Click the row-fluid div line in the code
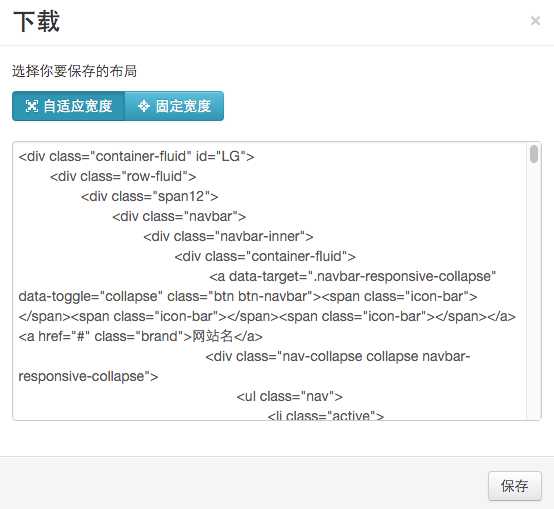 tap(123, 176)
